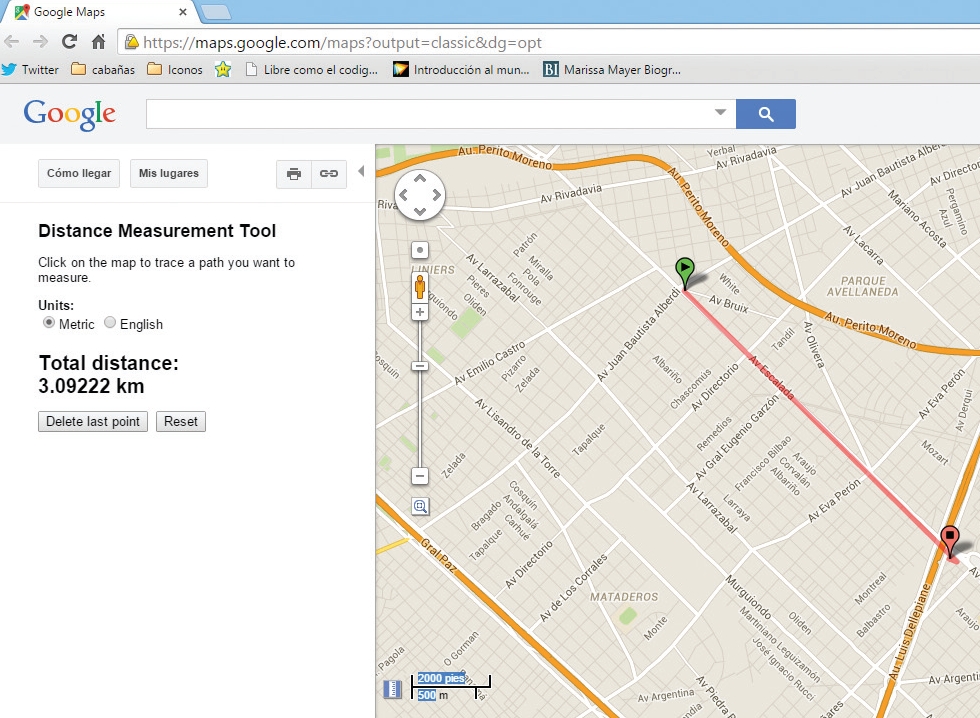Image resolution: width=980 pixels, height=718 pixels.
Task: Click the Google logo
Action: coord(69,114)
